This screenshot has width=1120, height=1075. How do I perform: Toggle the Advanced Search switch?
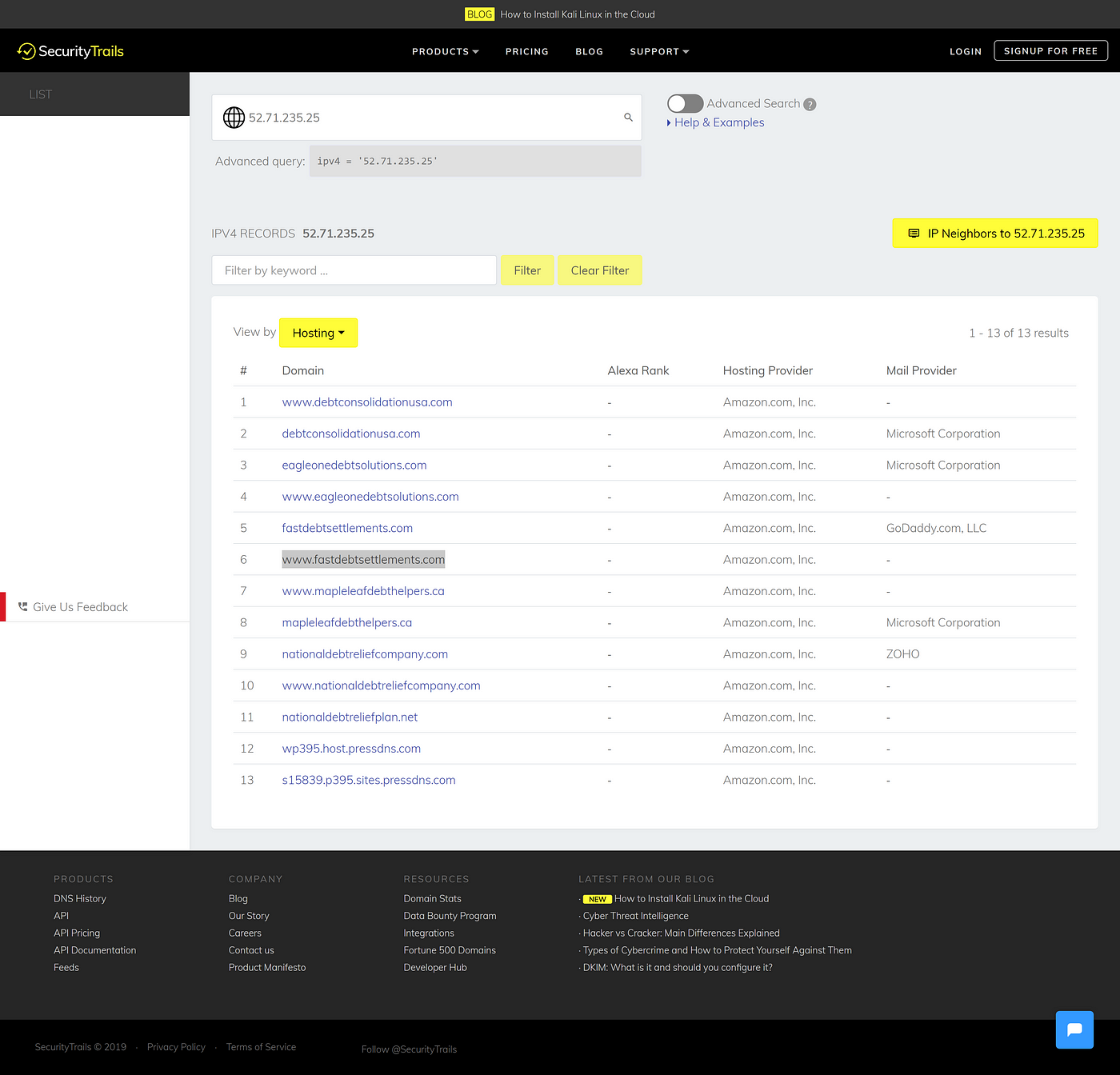tap(685, 104)
